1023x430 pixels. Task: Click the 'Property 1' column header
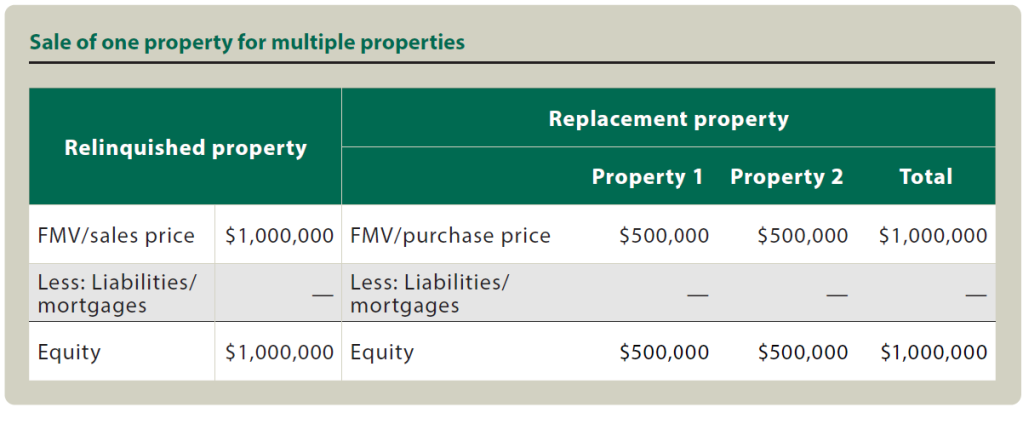pos(647,177)
